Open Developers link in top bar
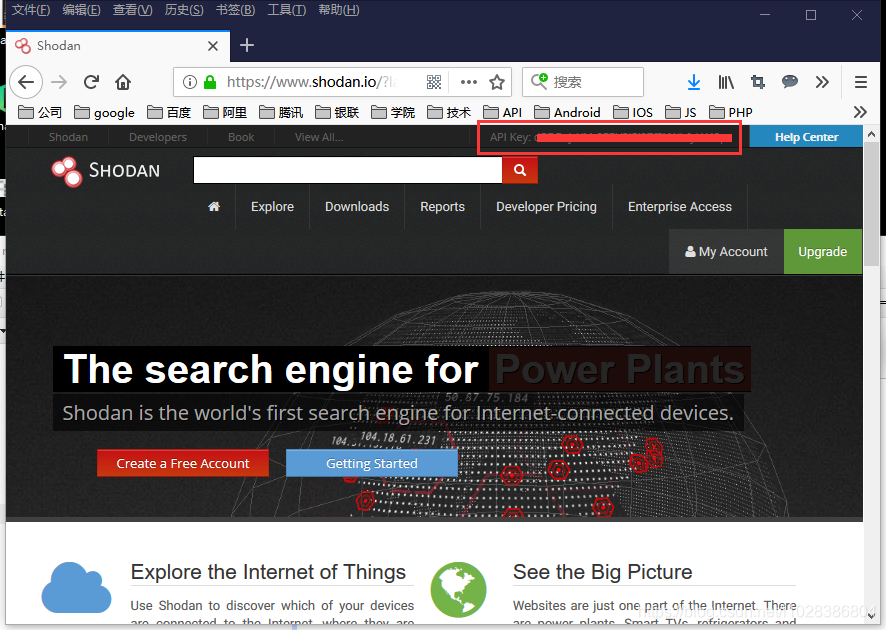886x630 pixels. [158, 137]
